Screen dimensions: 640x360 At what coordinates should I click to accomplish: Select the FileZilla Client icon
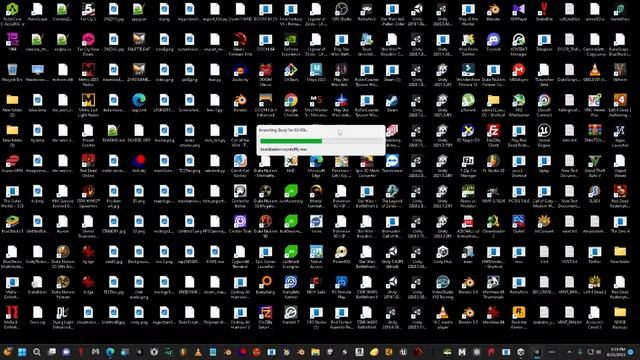click(493, 133)
